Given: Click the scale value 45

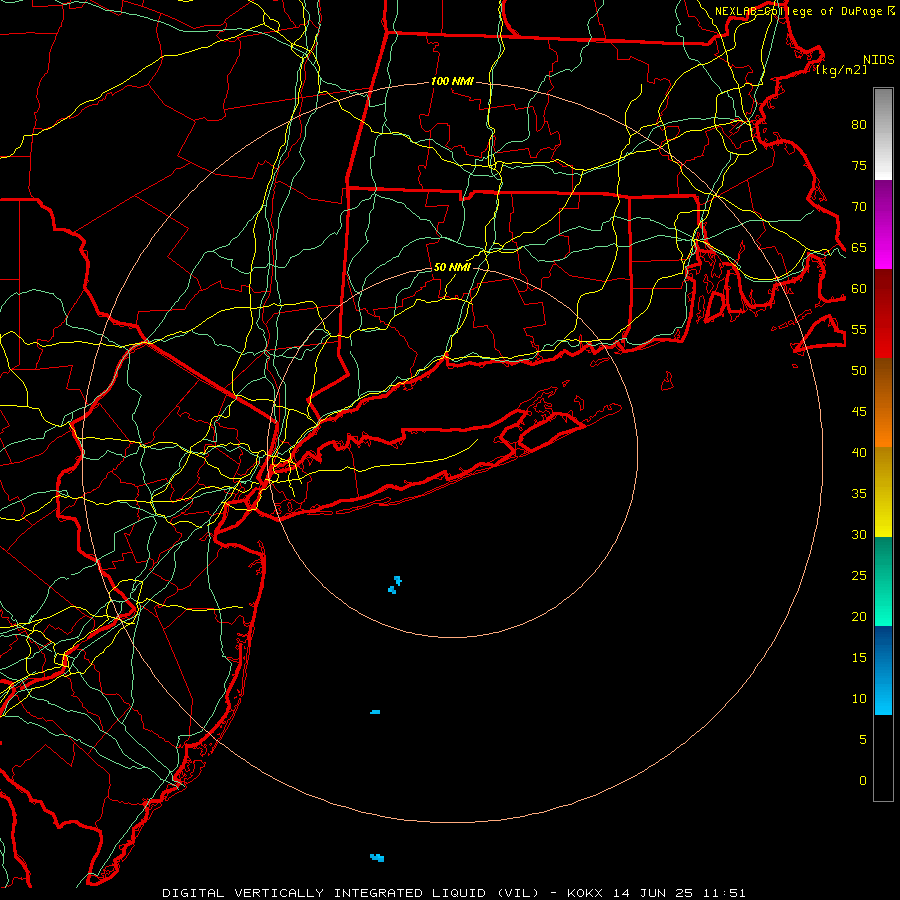Looking at the screenshot, I should (859, 412).
